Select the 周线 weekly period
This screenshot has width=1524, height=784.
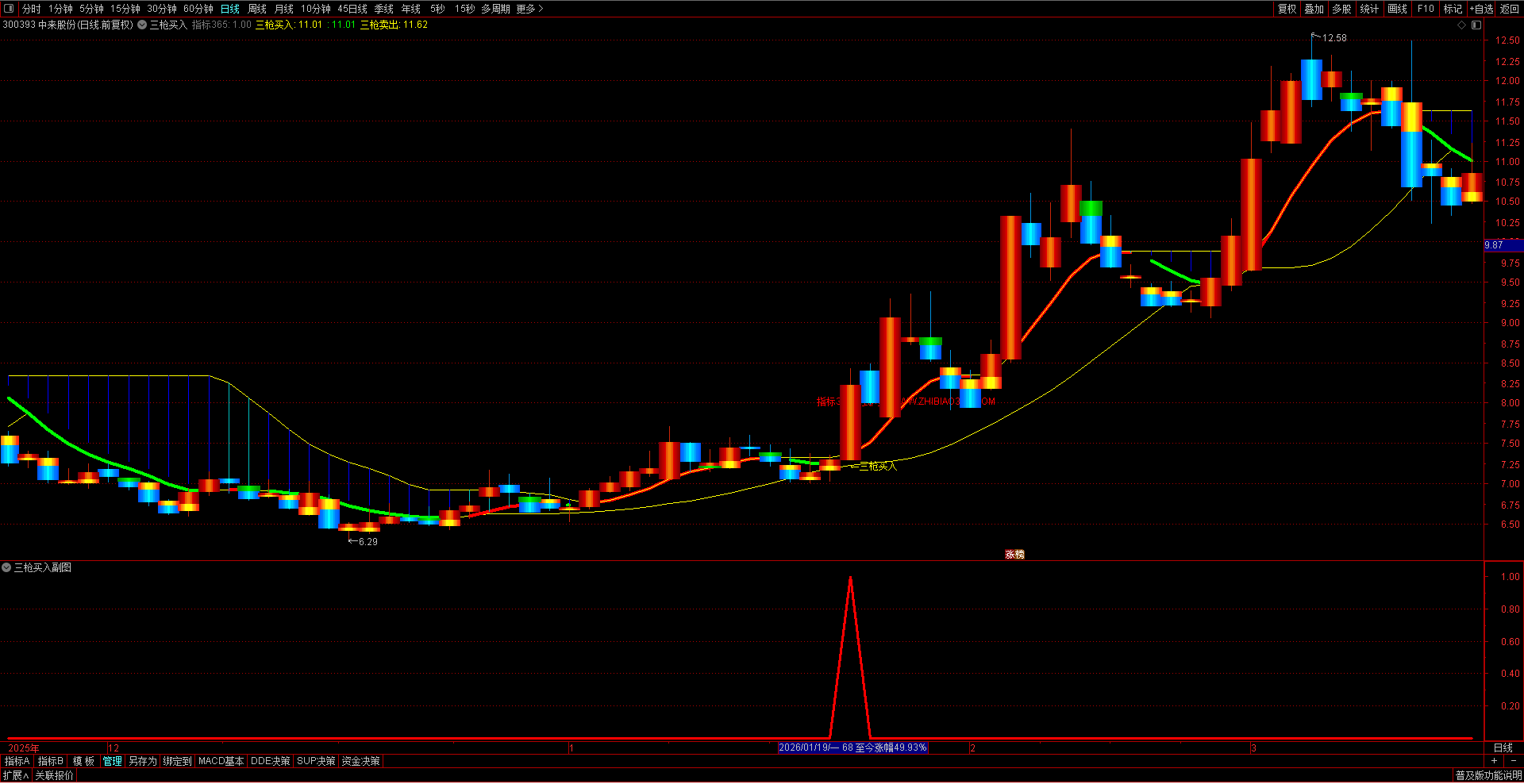[257, 9]
